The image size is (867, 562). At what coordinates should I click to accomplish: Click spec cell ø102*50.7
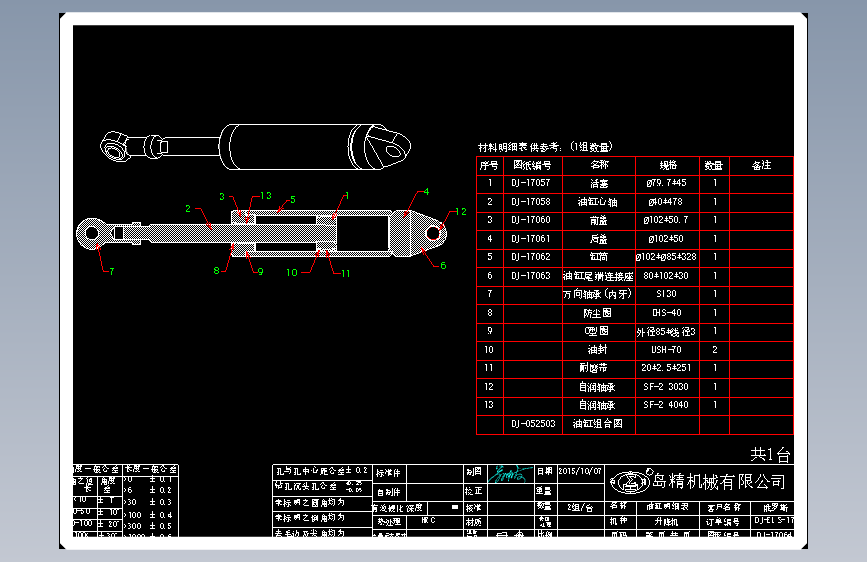click(x=666, y=220)
